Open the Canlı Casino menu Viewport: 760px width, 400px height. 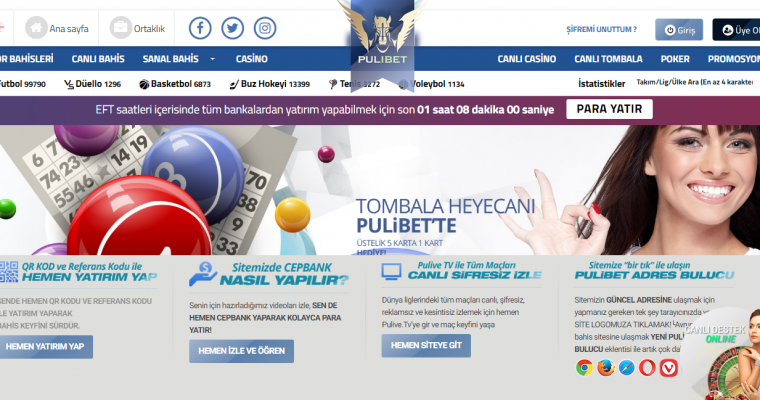tap(527, 59)
